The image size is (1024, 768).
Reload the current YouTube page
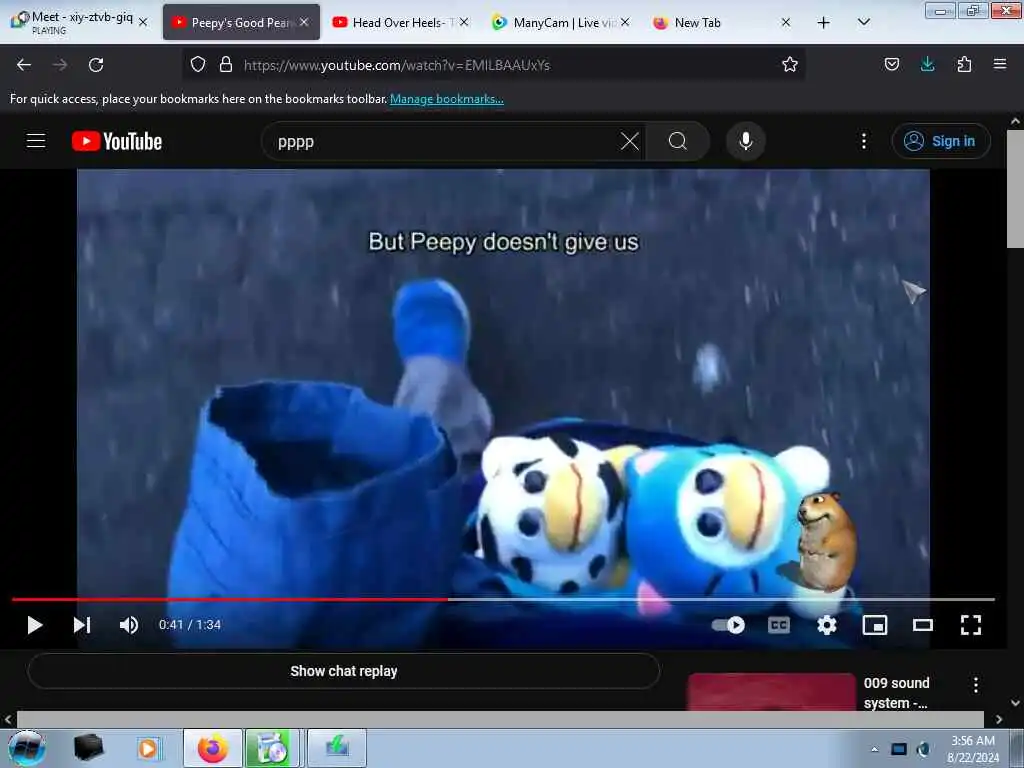tap(96, 65)
